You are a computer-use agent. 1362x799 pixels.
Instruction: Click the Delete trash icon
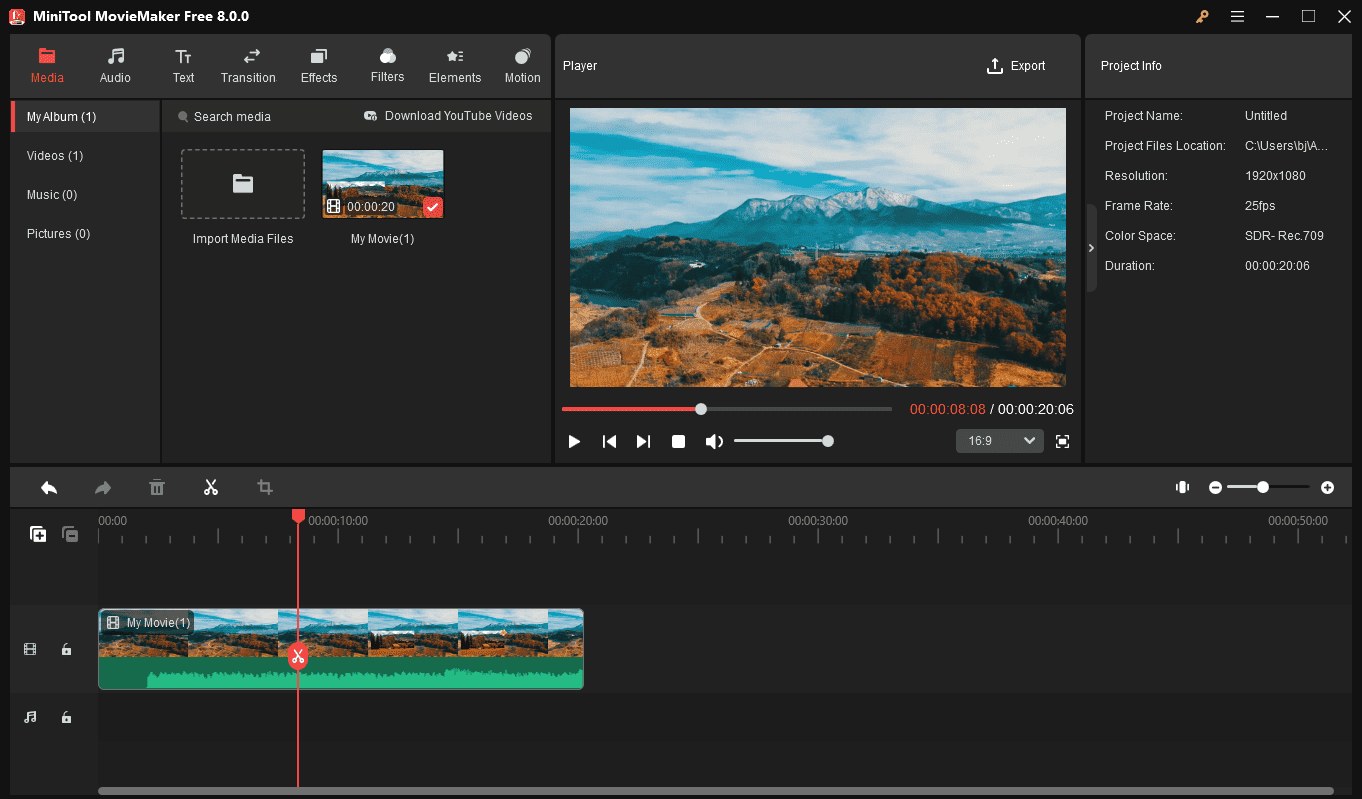[x=157, y=487]
